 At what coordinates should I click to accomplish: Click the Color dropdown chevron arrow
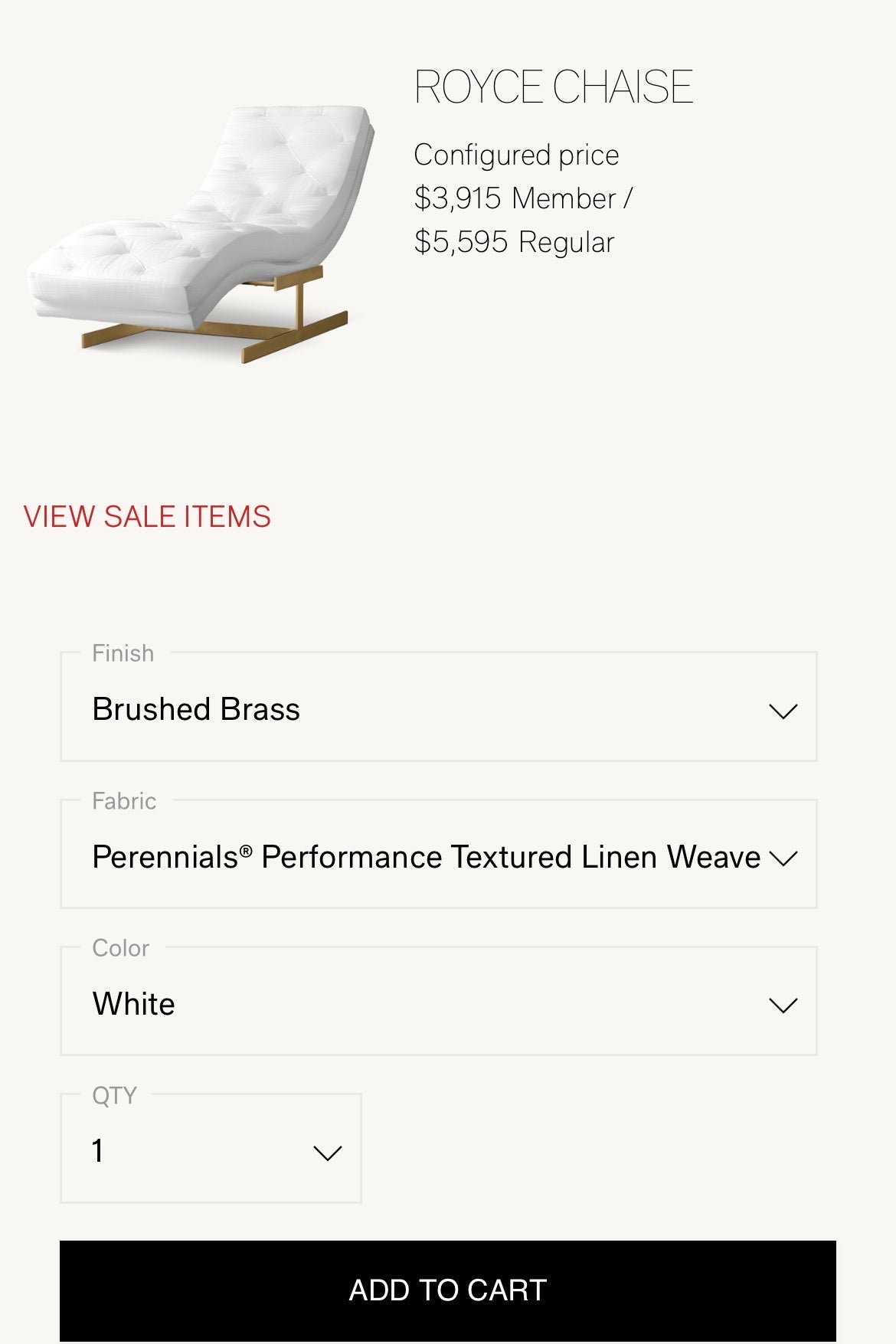click(783, 1006)
